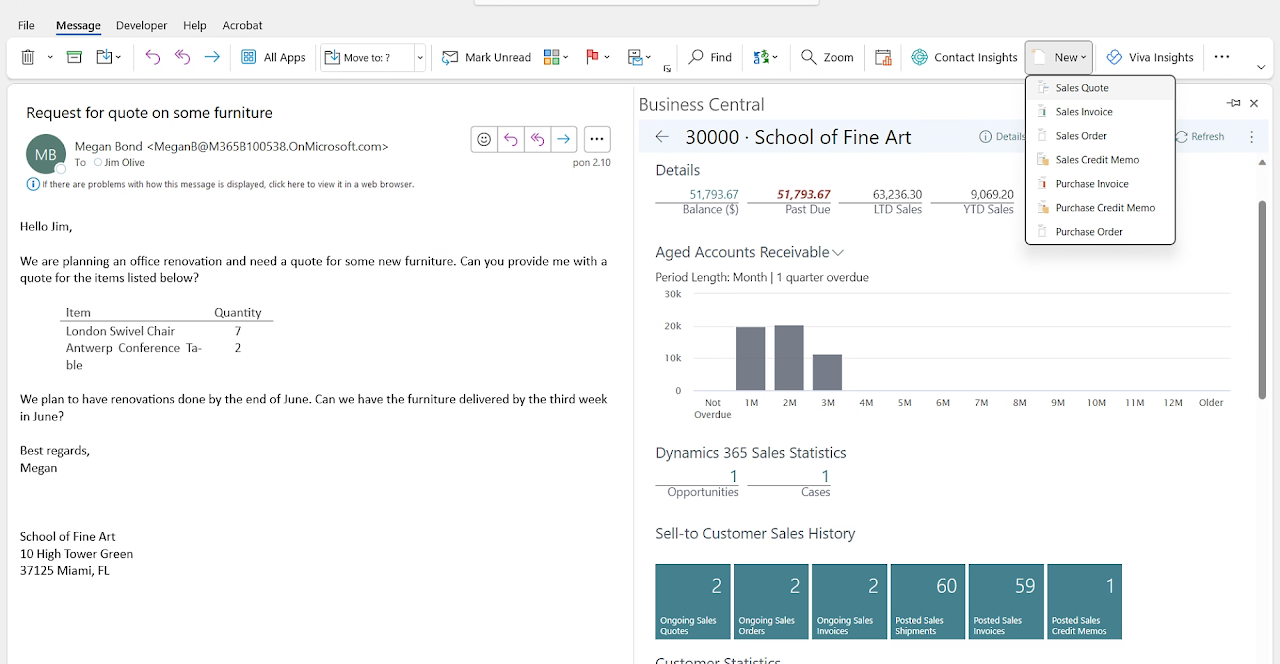Click the Details info button
Screen dimensions: 1280x664
(1002, 137)
